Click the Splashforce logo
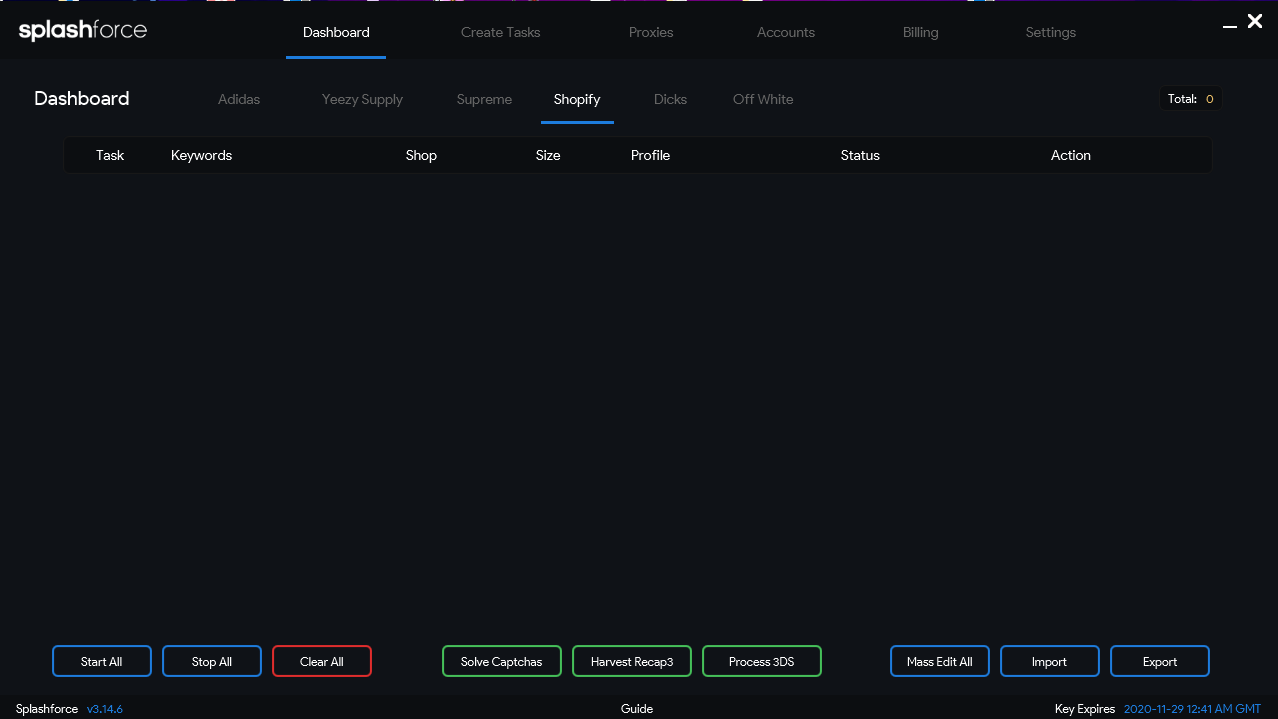Viewport: 1278px width, 719px height. coord(83,31)
